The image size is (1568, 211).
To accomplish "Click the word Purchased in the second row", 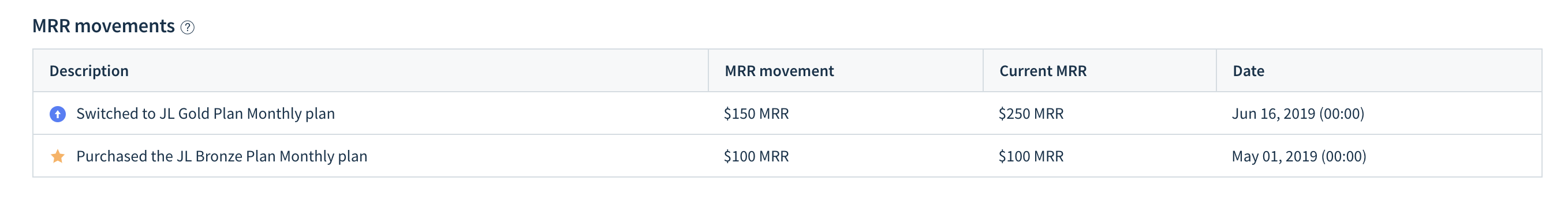I will [x=111, y=156].
